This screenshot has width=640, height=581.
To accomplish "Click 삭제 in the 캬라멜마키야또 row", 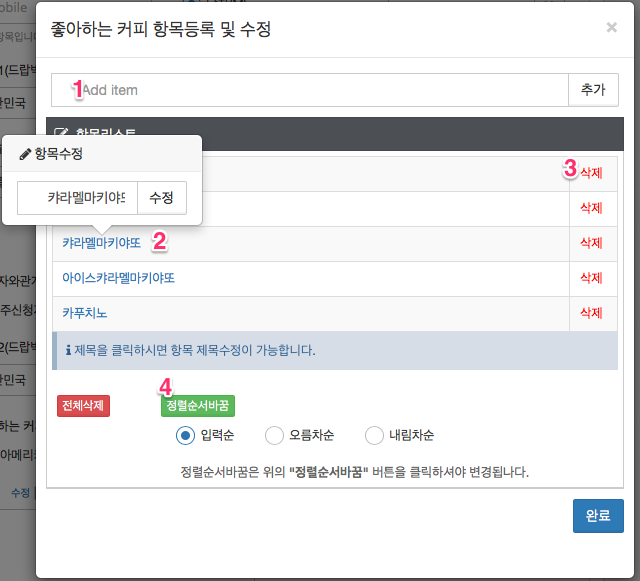I will pyautogui.click(x=591, y=243).
